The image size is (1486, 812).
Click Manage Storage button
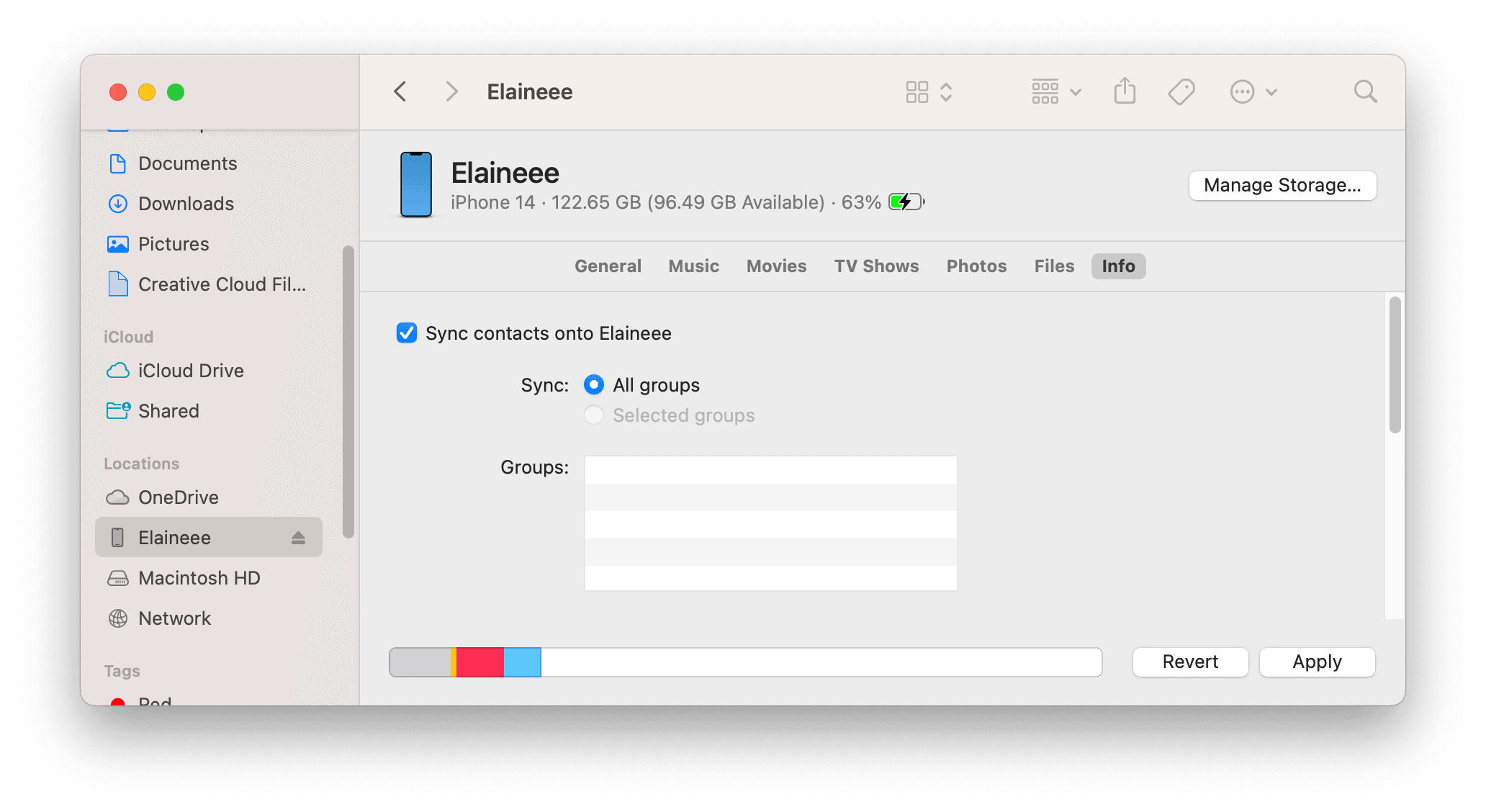[1282, 186]
